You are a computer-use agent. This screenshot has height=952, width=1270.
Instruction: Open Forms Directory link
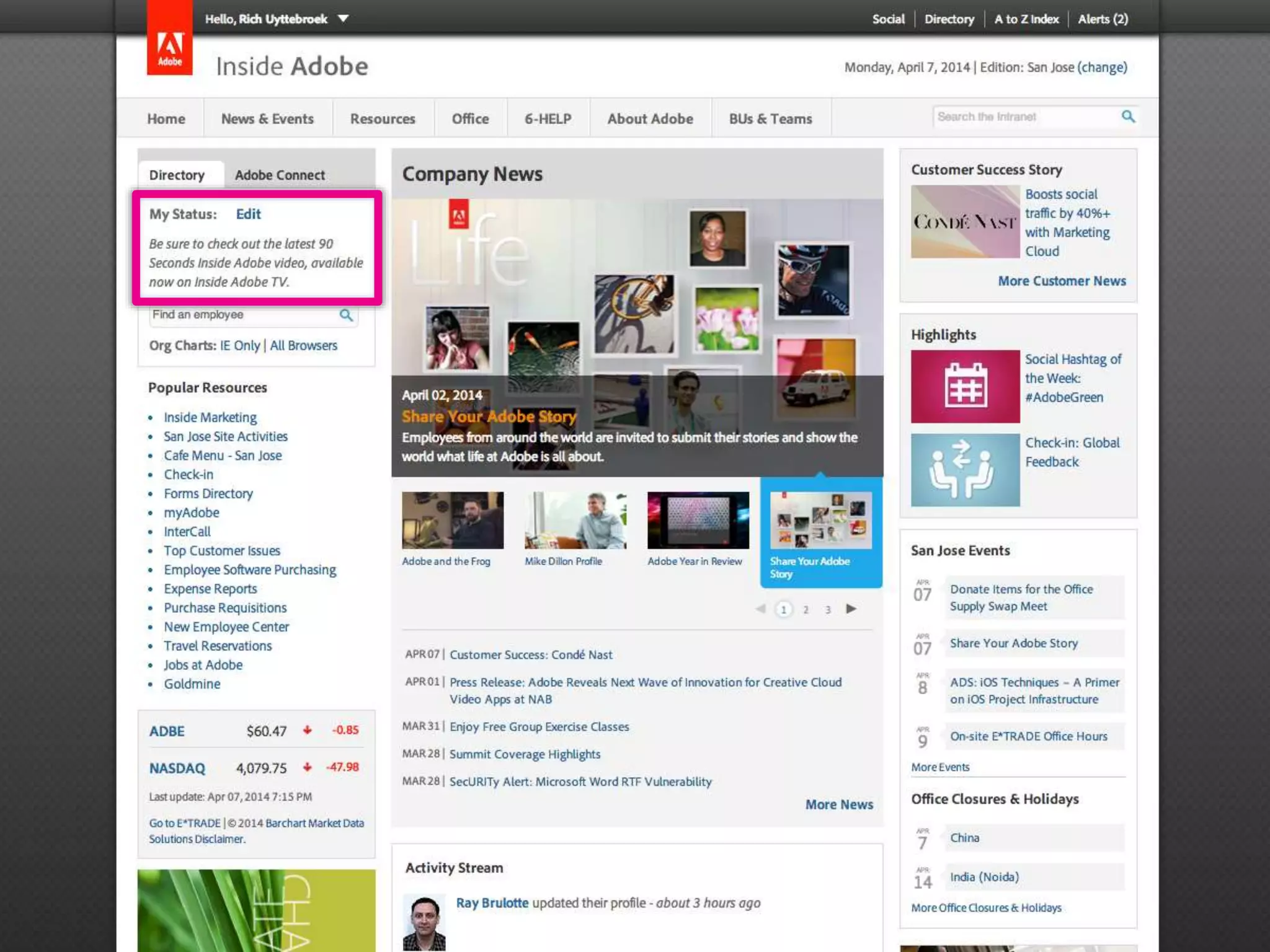208,493
